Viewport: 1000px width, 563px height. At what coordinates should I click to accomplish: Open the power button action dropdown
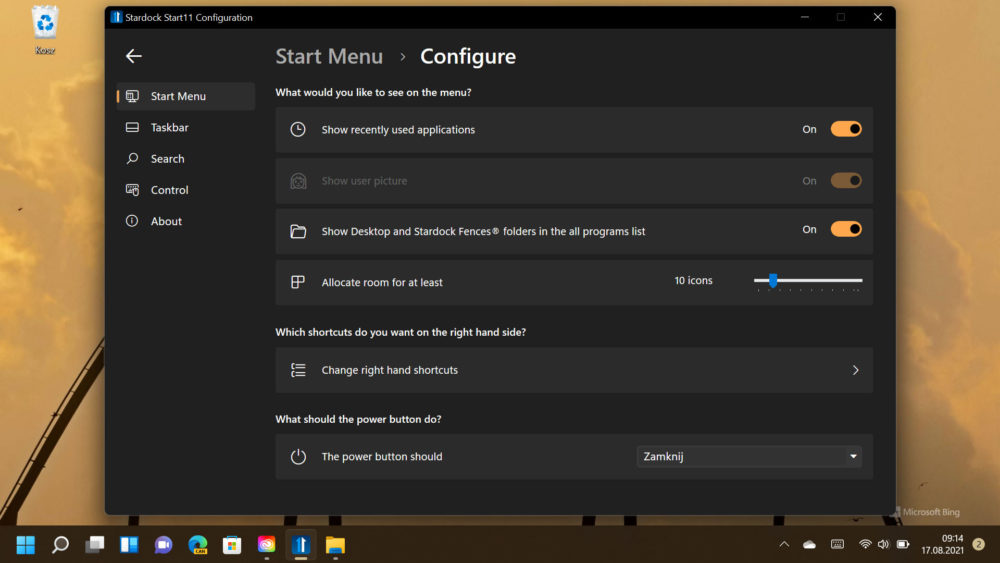pos(749,457)
